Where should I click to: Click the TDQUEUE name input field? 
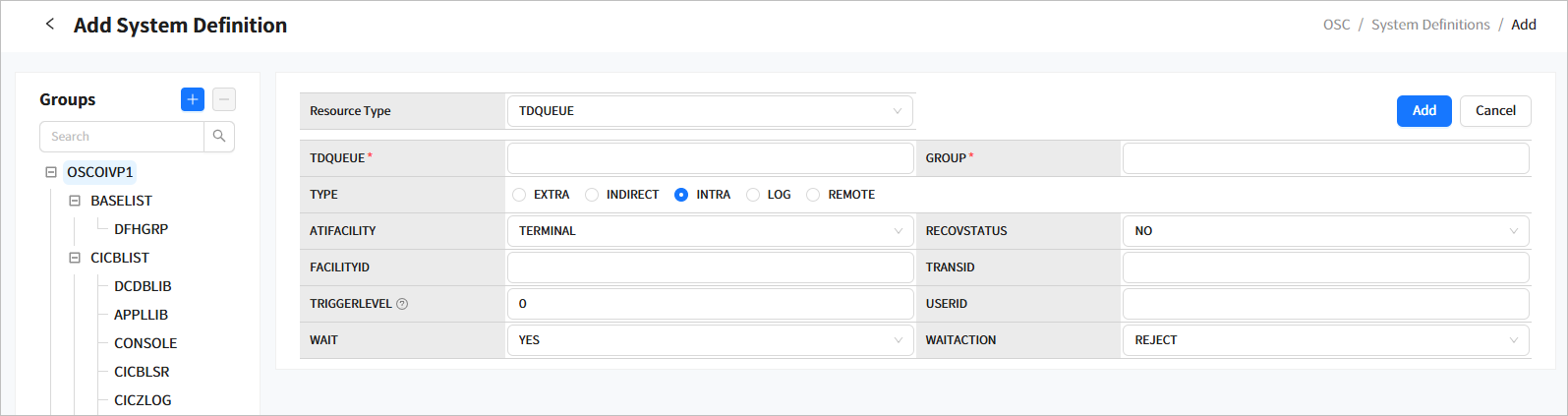[x=709, y=158]
